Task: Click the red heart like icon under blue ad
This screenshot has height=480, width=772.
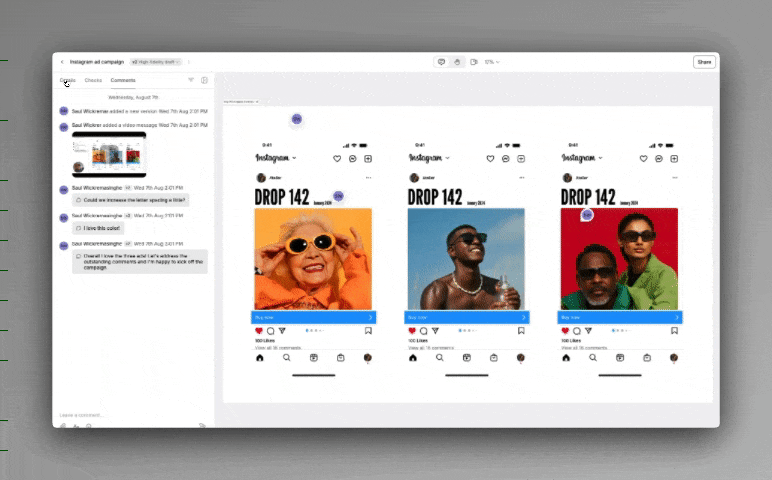Action: pos(412,331)
